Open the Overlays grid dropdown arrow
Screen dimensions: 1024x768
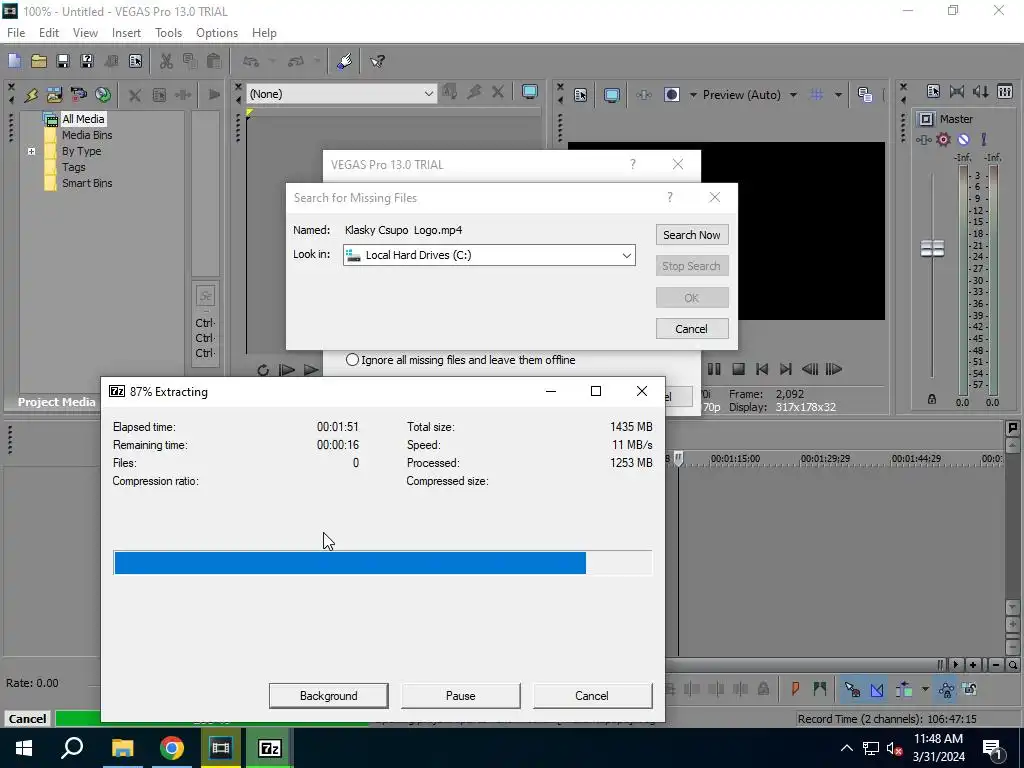838,95
